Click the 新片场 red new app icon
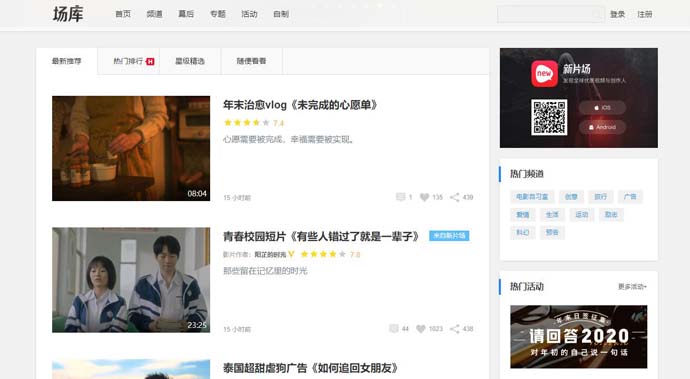Image resolution: width=690 pixels, height=379 pixels. 544,74
